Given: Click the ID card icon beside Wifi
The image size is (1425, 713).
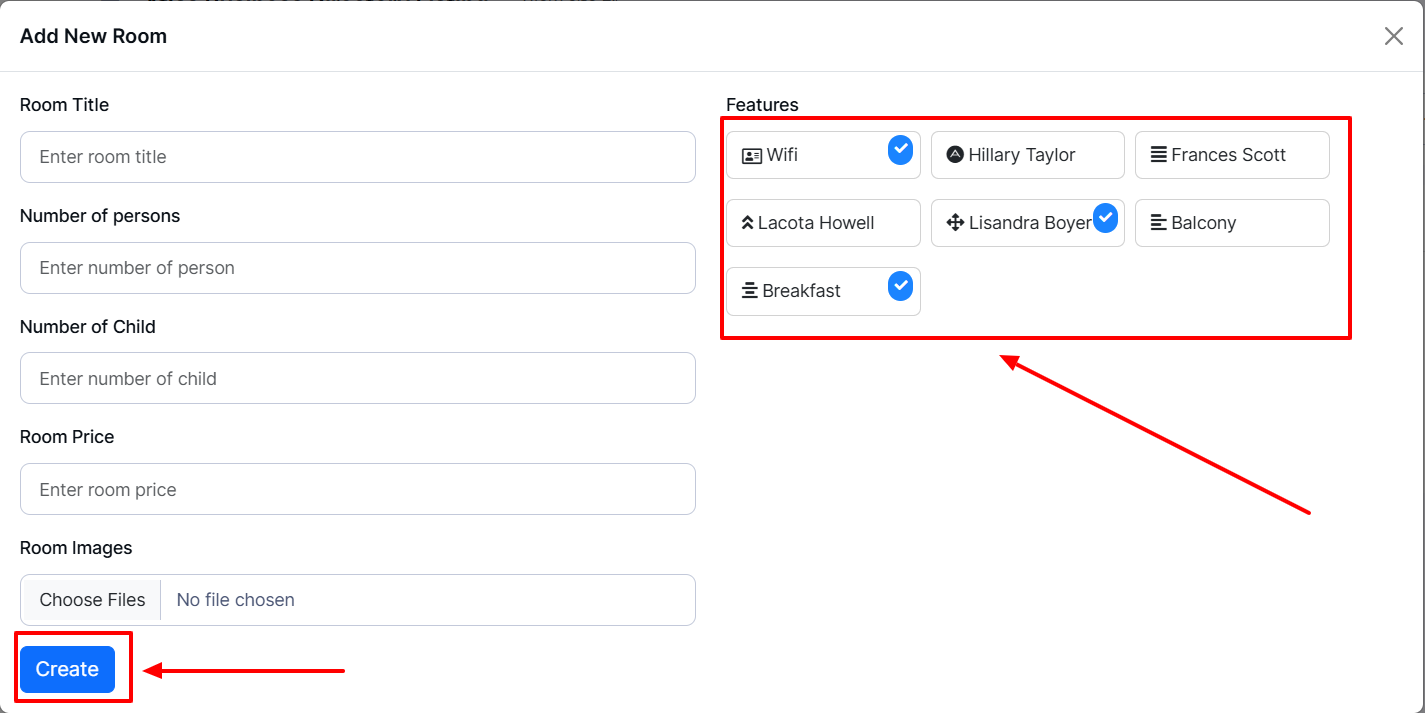Looking at the screenshot, I should click(751, 156).
